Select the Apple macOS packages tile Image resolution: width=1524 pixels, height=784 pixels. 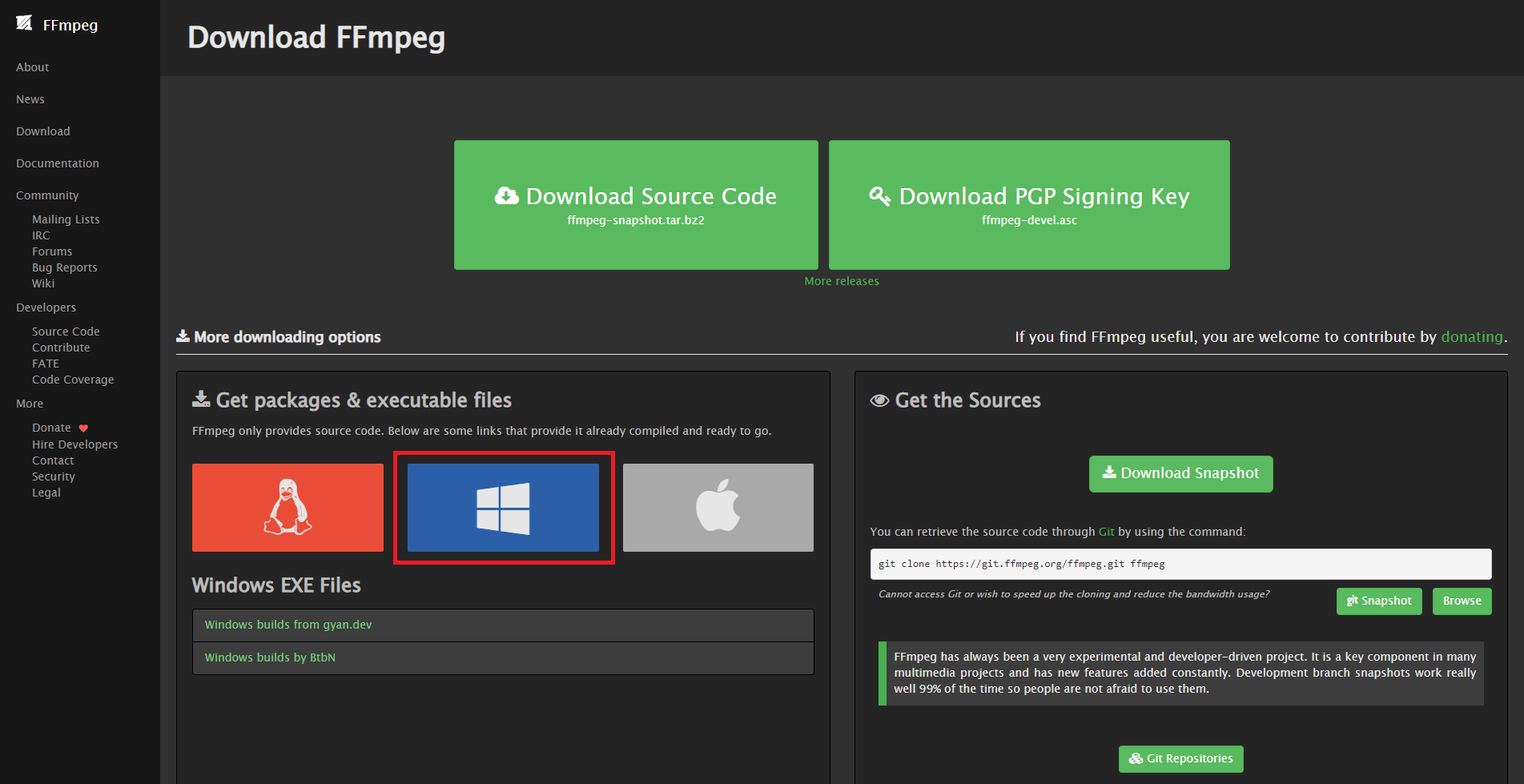click(x=718, y=507)
